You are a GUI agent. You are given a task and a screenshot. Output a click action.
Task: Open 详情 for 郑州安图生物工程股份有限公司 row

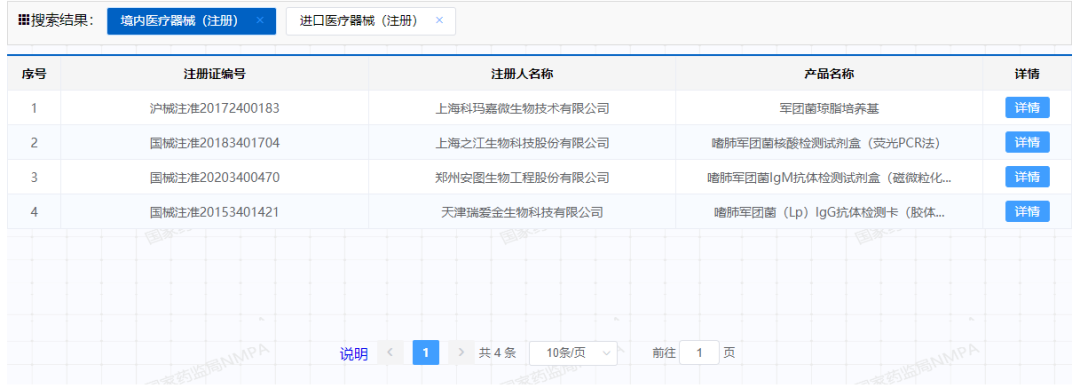tap(1027, 176)
